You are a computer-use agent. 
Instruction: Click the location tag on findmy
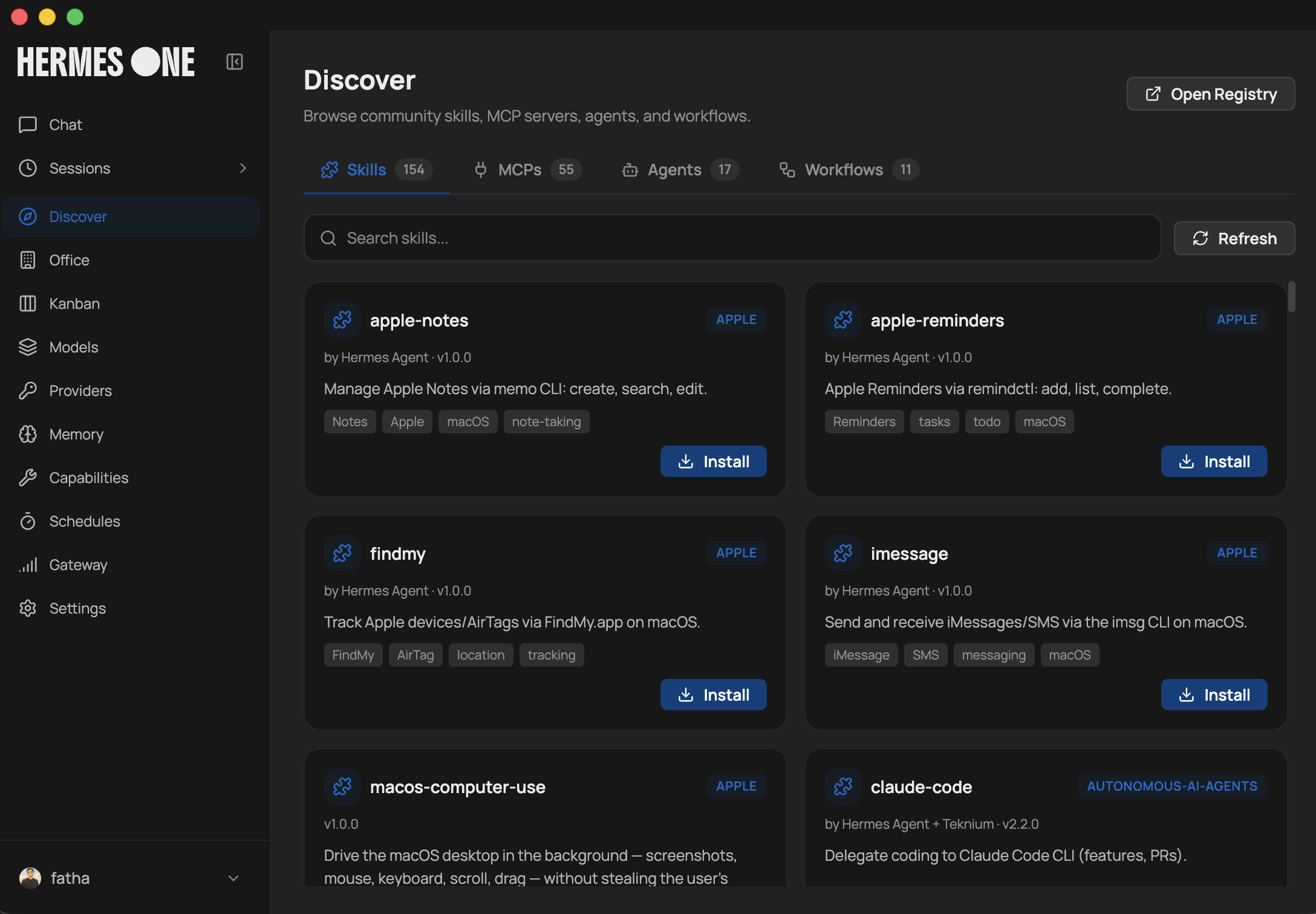pos(481,655)
